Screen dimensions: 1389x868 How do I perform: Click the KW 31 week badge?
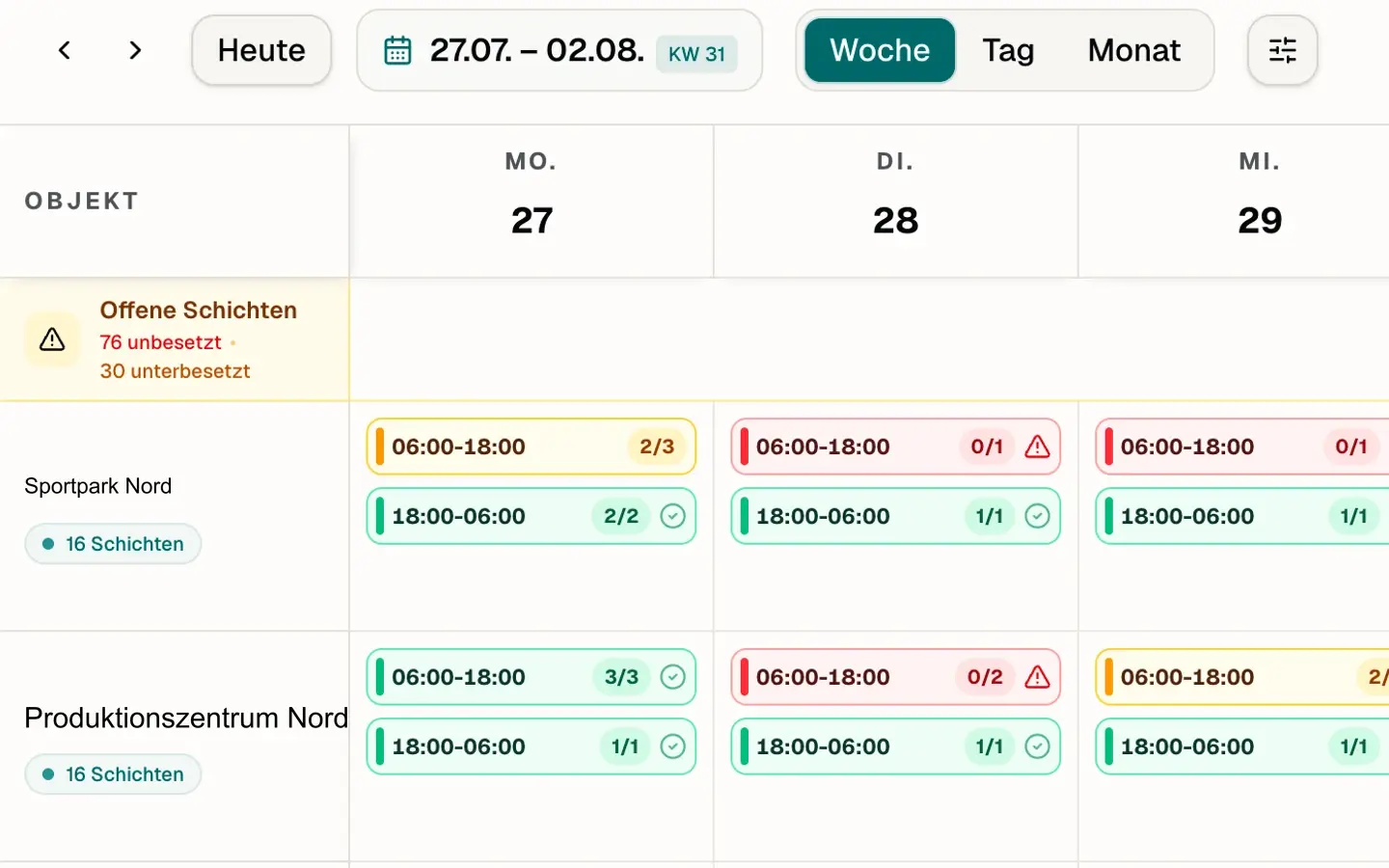(x=696, y=54)
